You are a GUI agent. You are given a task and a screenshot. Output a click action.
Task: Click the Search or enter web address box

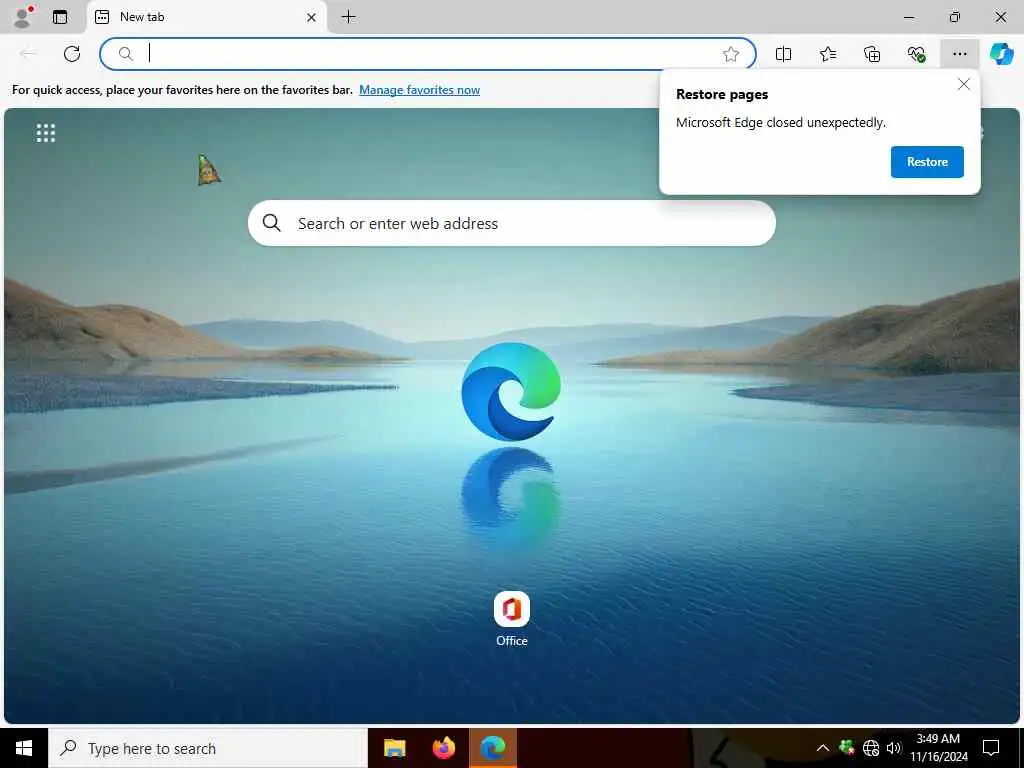coord(512,223)
